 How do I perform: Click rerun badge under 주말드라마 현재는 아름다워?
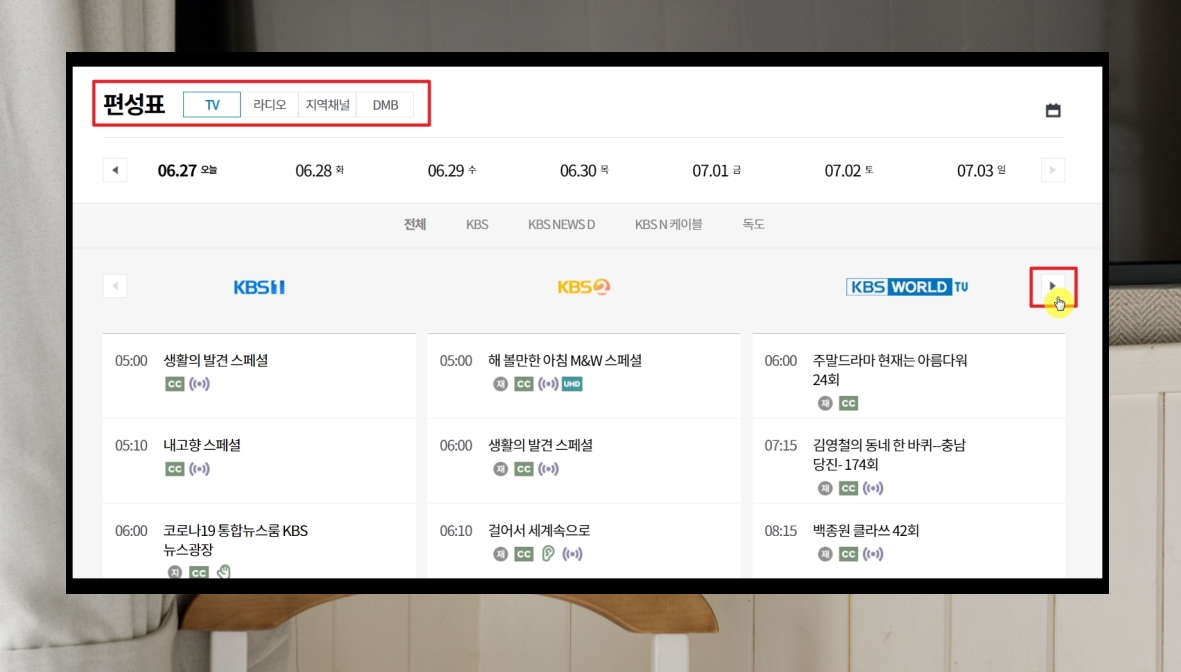(825, 404)
